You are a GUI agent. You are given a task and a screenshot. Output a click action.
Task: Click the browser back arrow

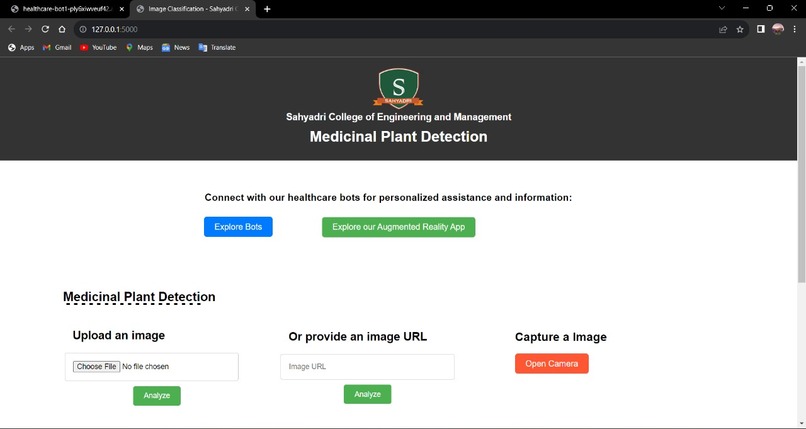coord(11,29)
